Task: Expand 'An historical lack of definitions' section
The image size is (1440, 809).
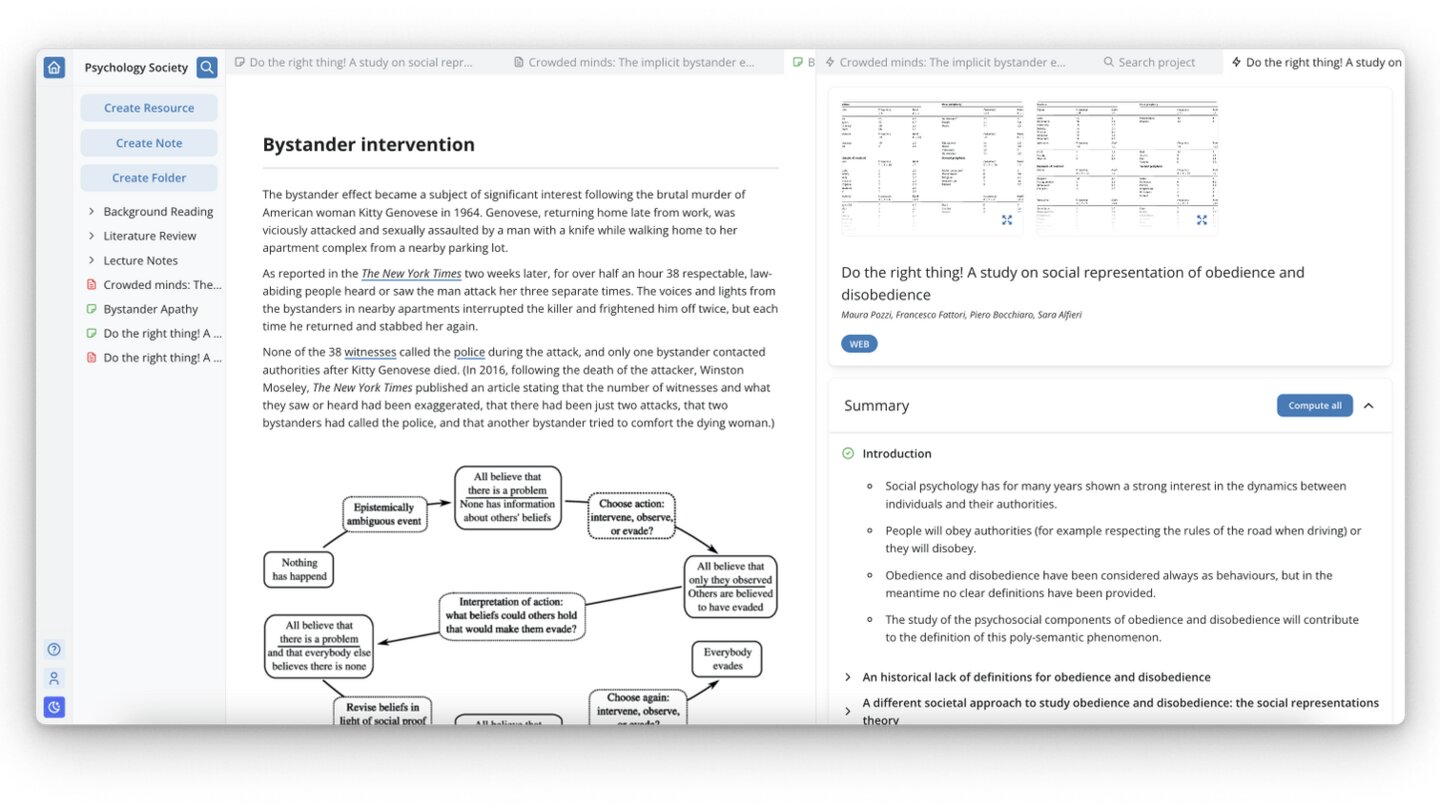Action: [x=848, y=677]
